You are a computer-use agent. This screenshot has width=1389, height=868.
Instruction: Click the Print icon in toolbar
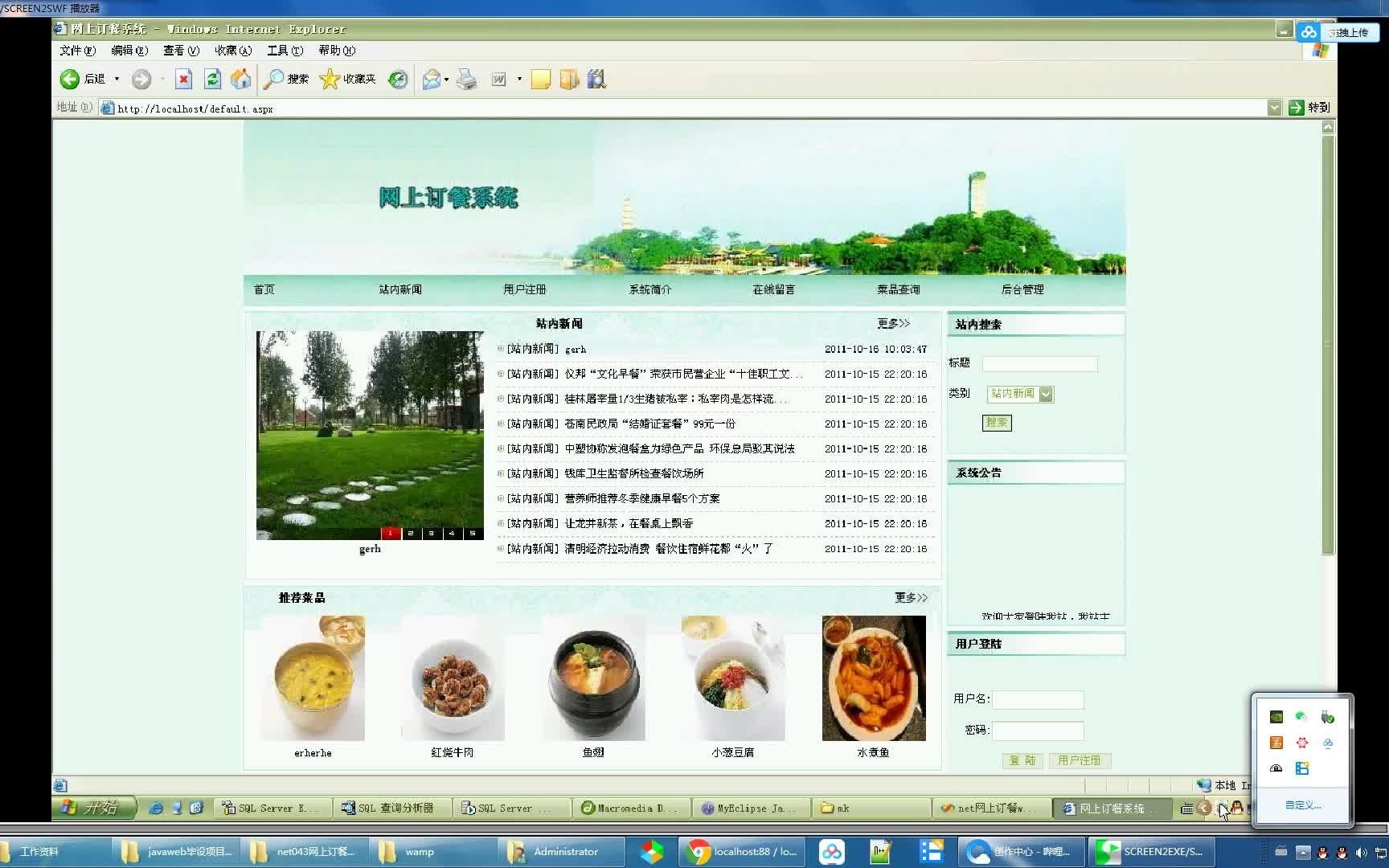(467, 79)
